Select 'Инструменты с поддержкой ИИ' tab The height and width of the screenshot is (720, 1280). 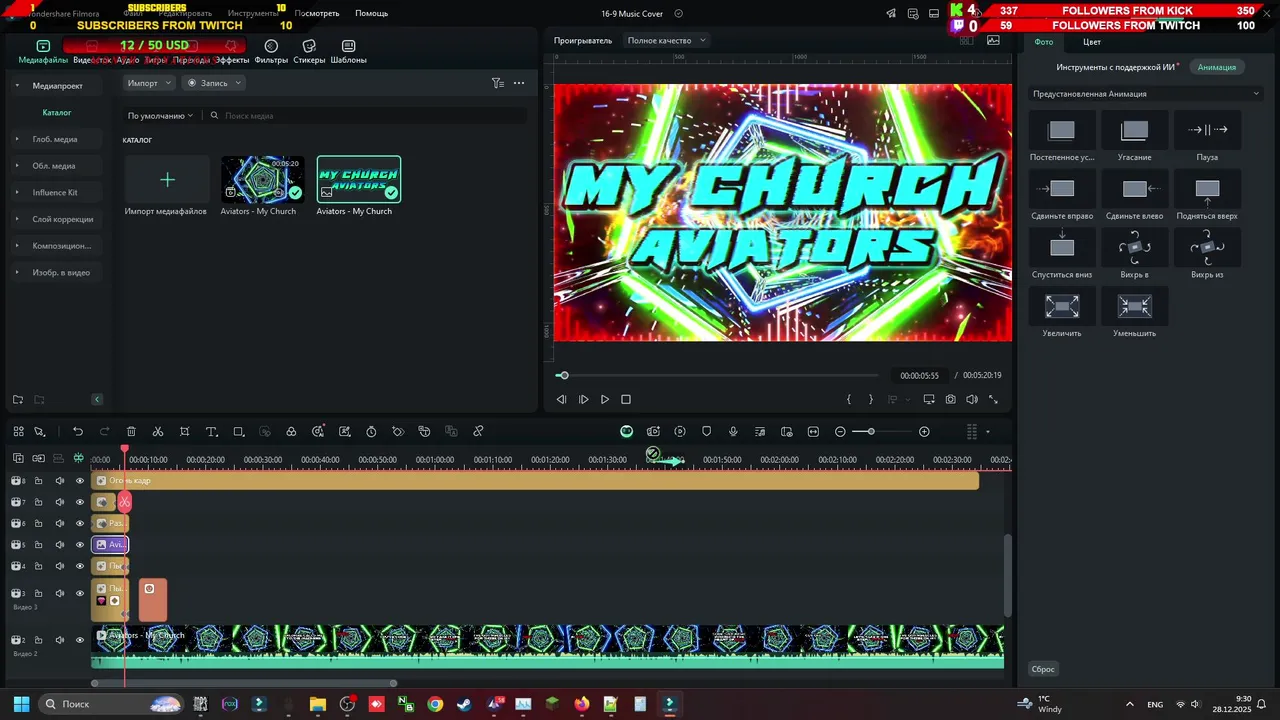pos(1115,67)
